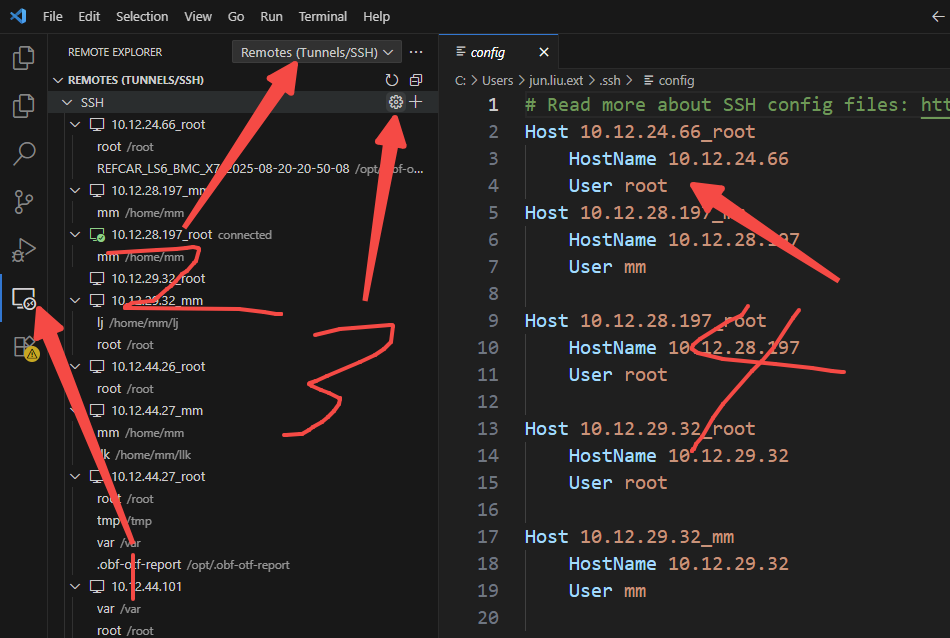Viewport: 950px width, 638px height.
Task: Click the Collapse All icon in Remote Explorer
Action: tap(417, 80)
